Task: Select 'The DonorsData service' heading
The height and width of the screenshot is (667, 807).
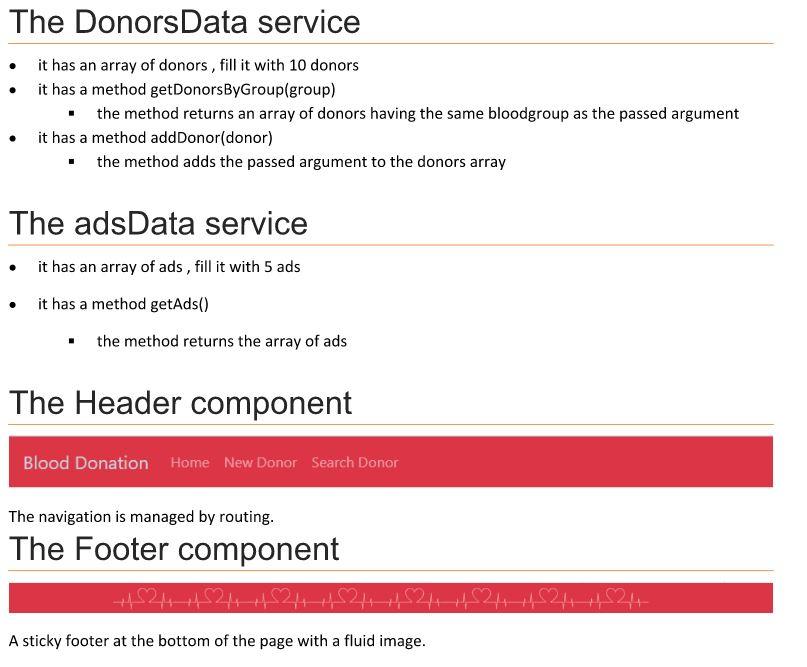Action: (x=184, y=22)
